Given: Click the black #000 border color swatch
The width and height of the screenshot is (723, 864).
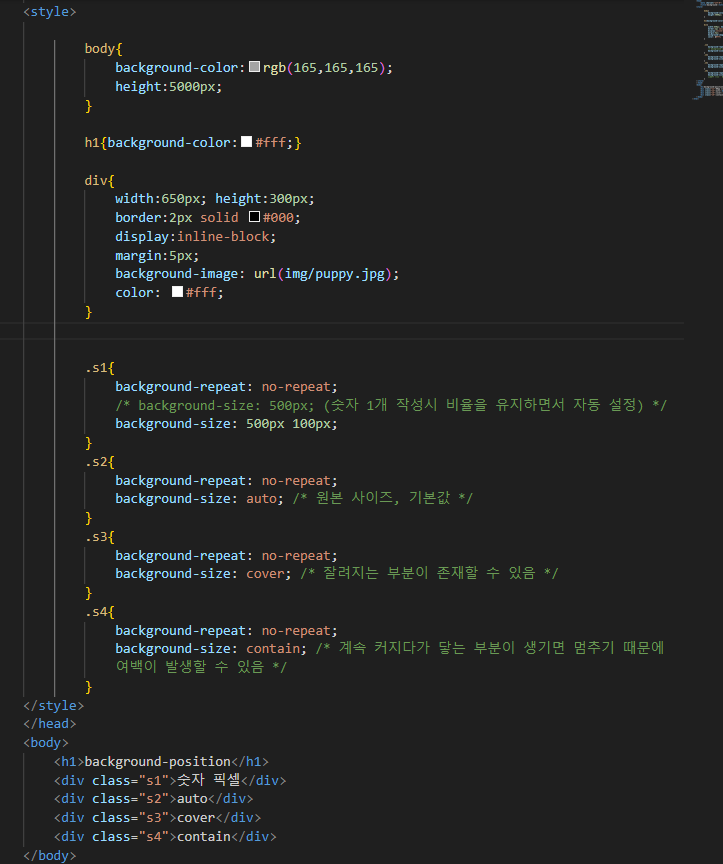Looking at the screenshot, I should [254, 217].
